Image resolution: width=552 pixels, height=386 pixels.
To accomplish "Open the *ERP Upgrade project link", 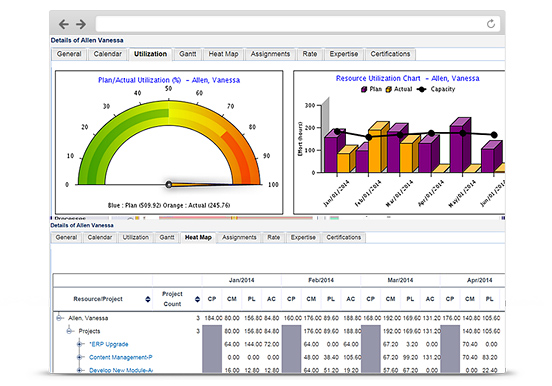I will coord(109,344).
